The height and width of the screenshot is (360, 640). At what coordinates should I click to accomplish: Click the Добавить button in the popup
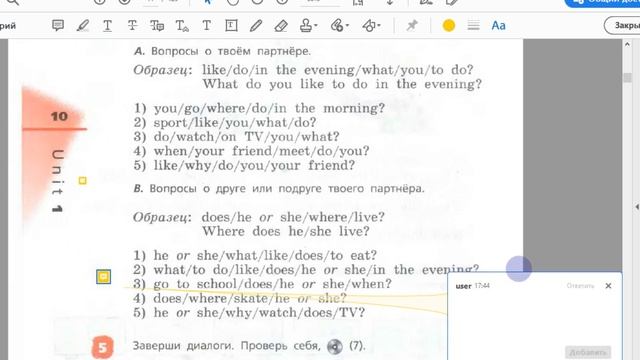point(588,352)
